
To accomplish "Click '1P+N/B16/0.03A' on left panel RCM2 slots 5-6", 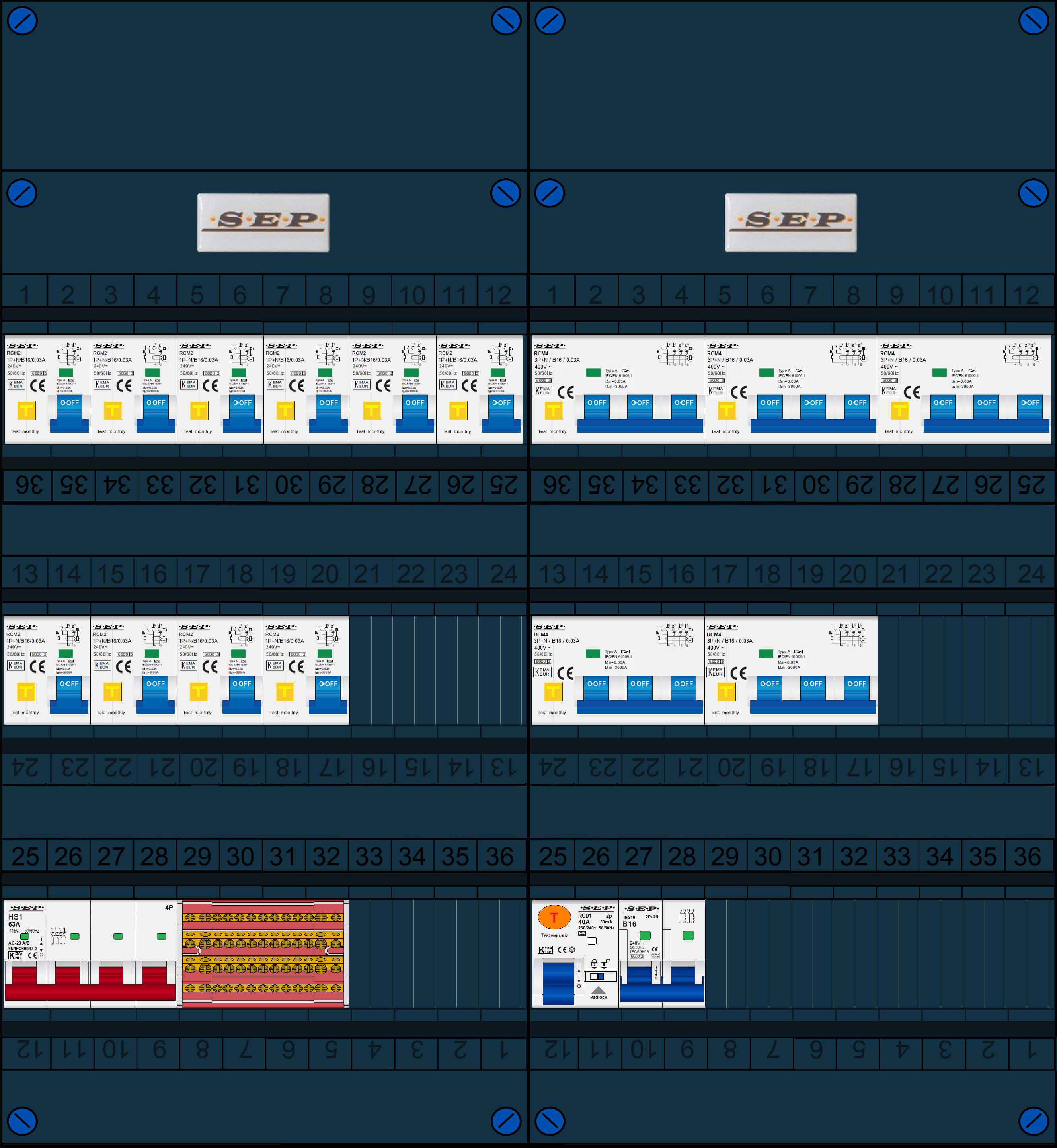I will click(199, 360).
